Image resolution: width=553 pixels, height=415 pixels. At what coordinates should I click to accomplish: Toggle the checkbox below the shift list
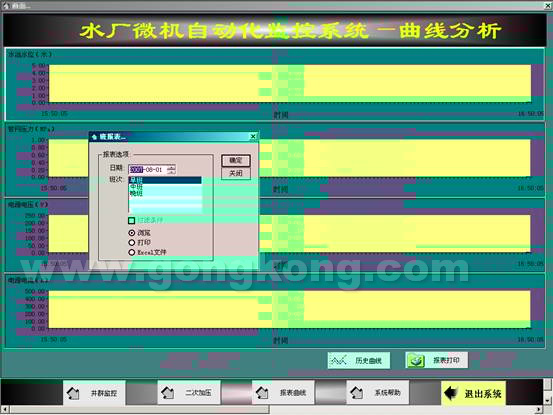132,221
